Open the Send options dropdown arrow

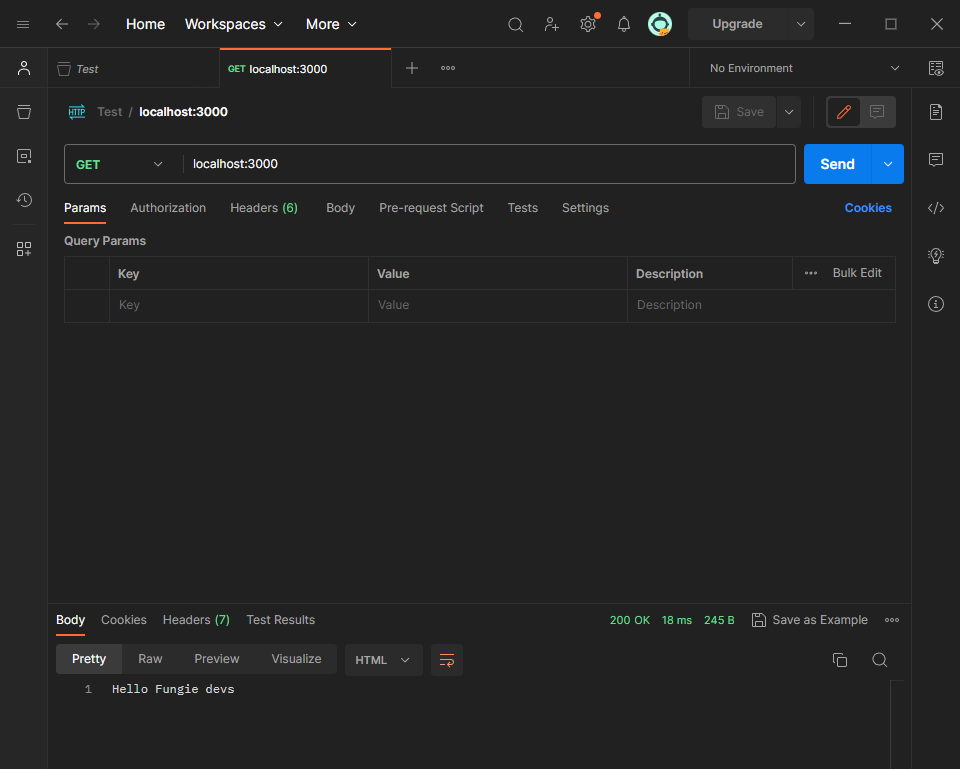(x=887, y=164)
